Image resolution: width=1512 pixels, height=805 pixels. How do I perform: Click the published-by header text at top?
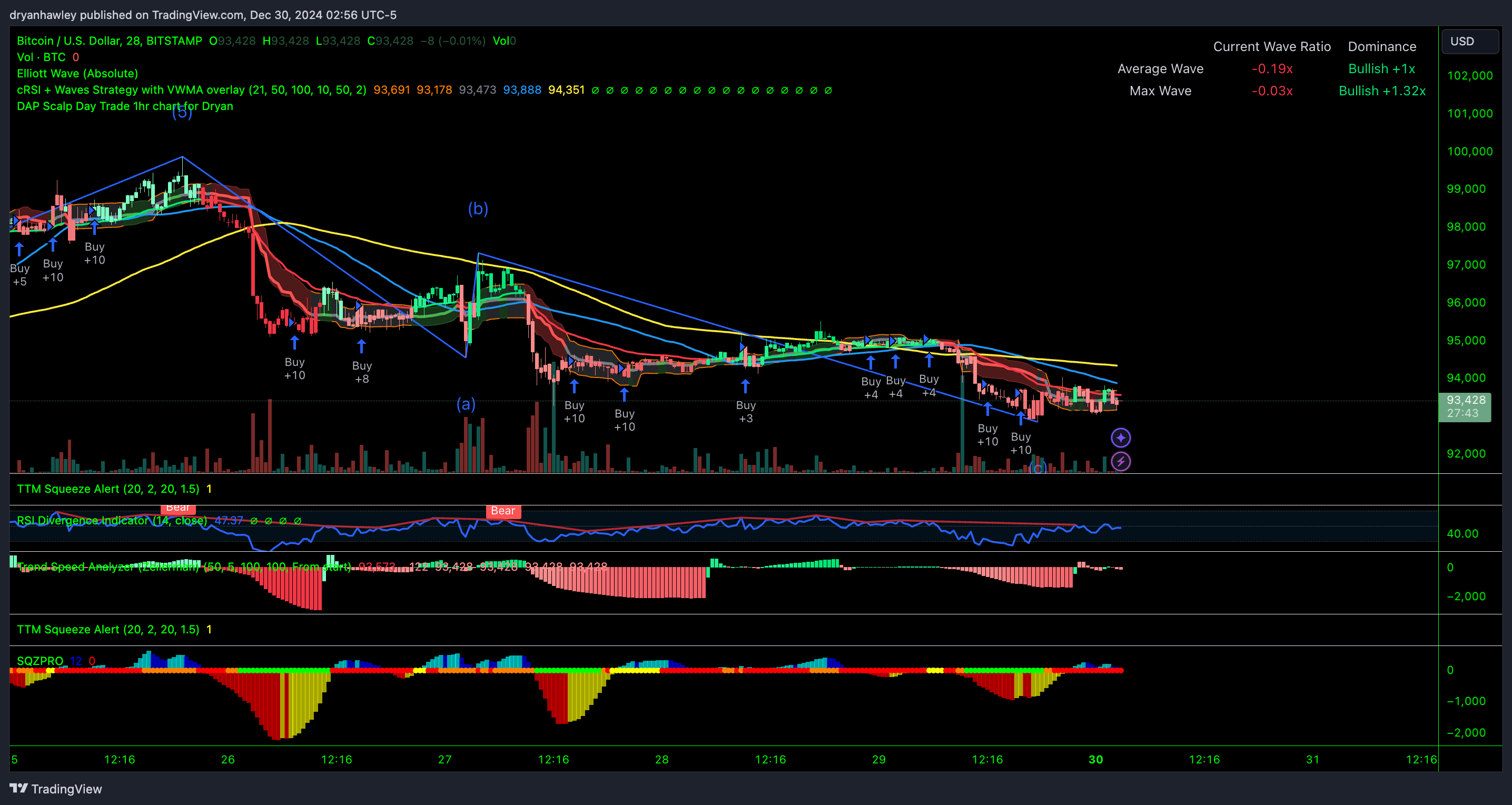(x=203, y=15)
